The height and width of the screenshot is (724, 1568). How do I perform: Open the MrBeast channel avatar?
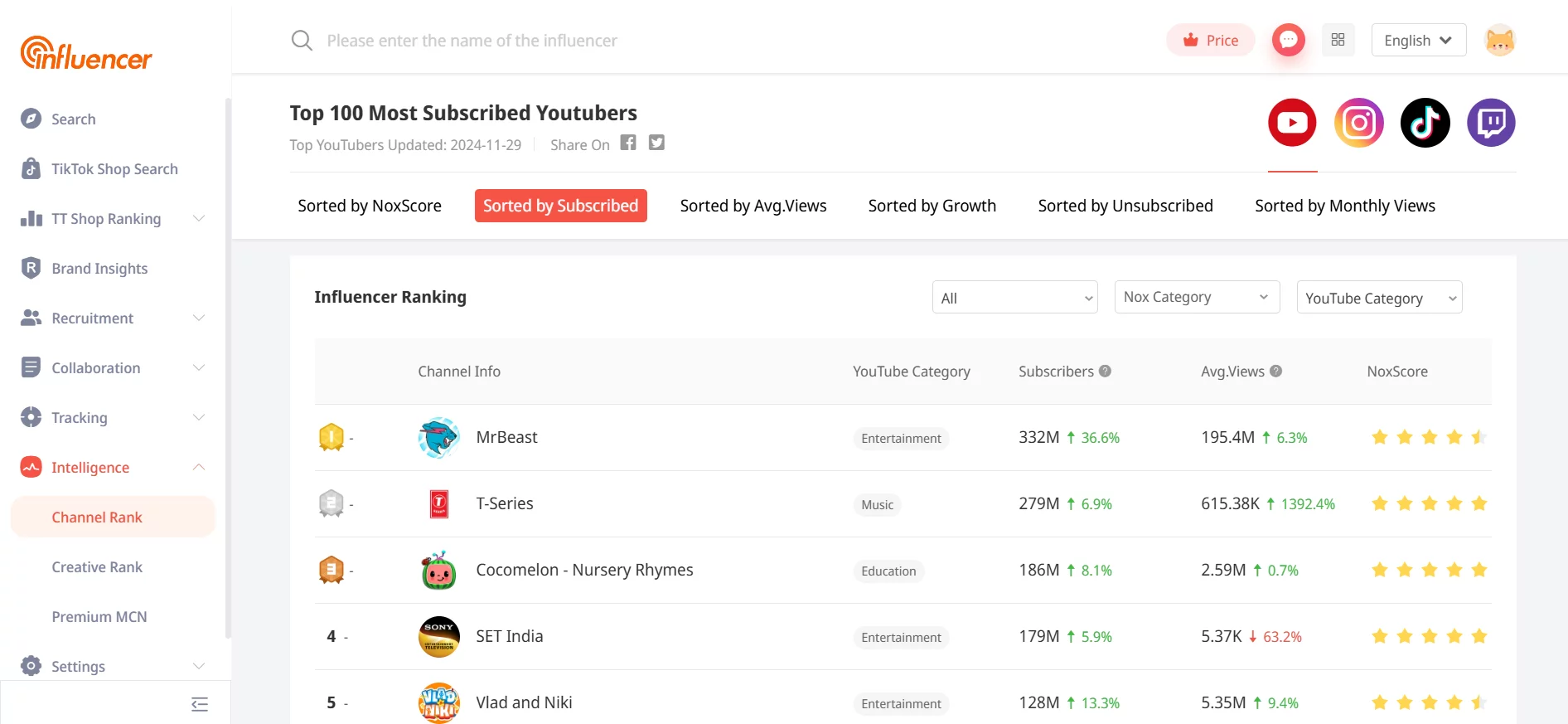[439, 438]
